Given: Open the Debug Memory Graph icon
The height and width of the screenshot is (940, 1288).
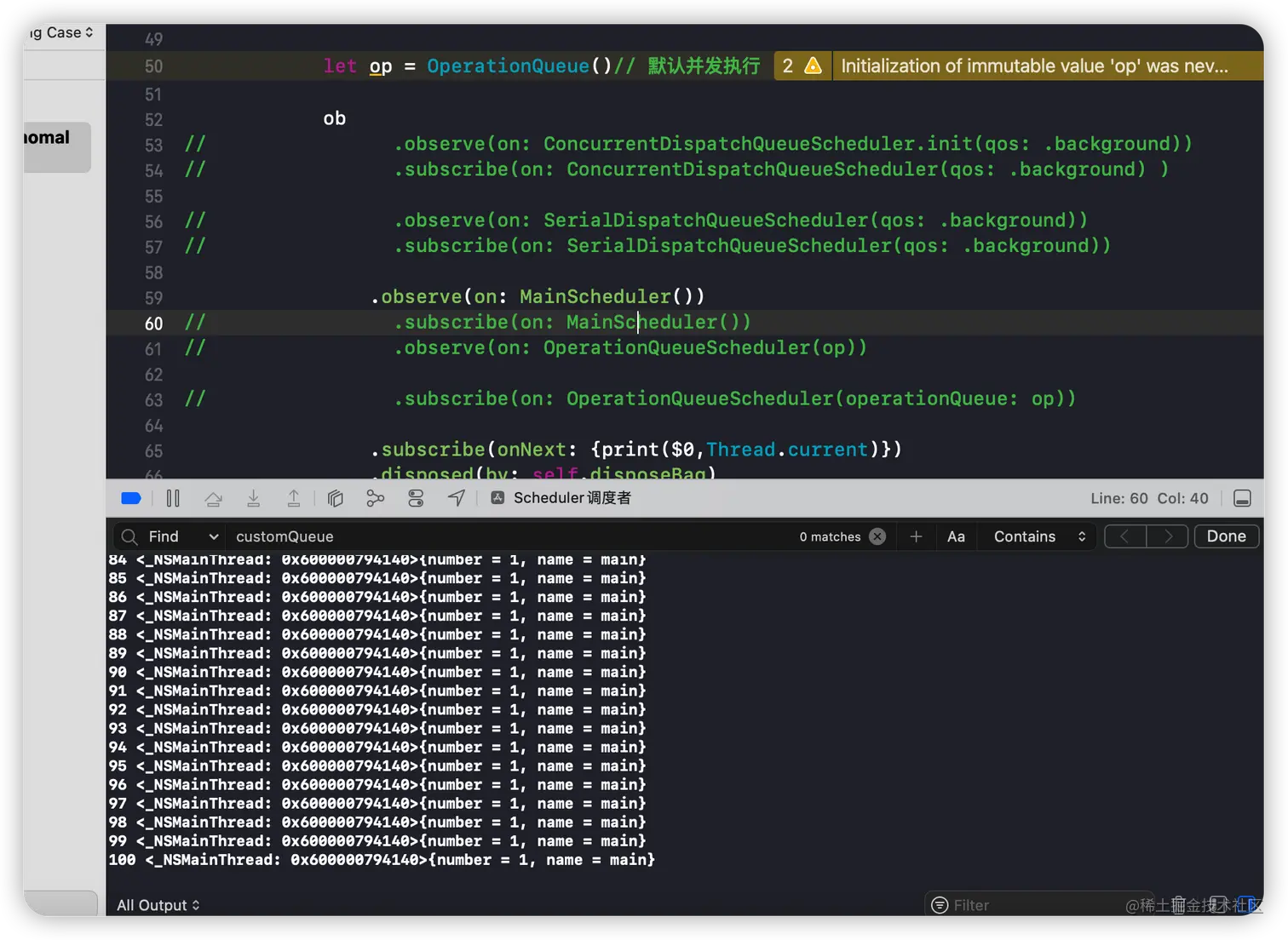Looking at the screenshot, I should tap(375, 498).
